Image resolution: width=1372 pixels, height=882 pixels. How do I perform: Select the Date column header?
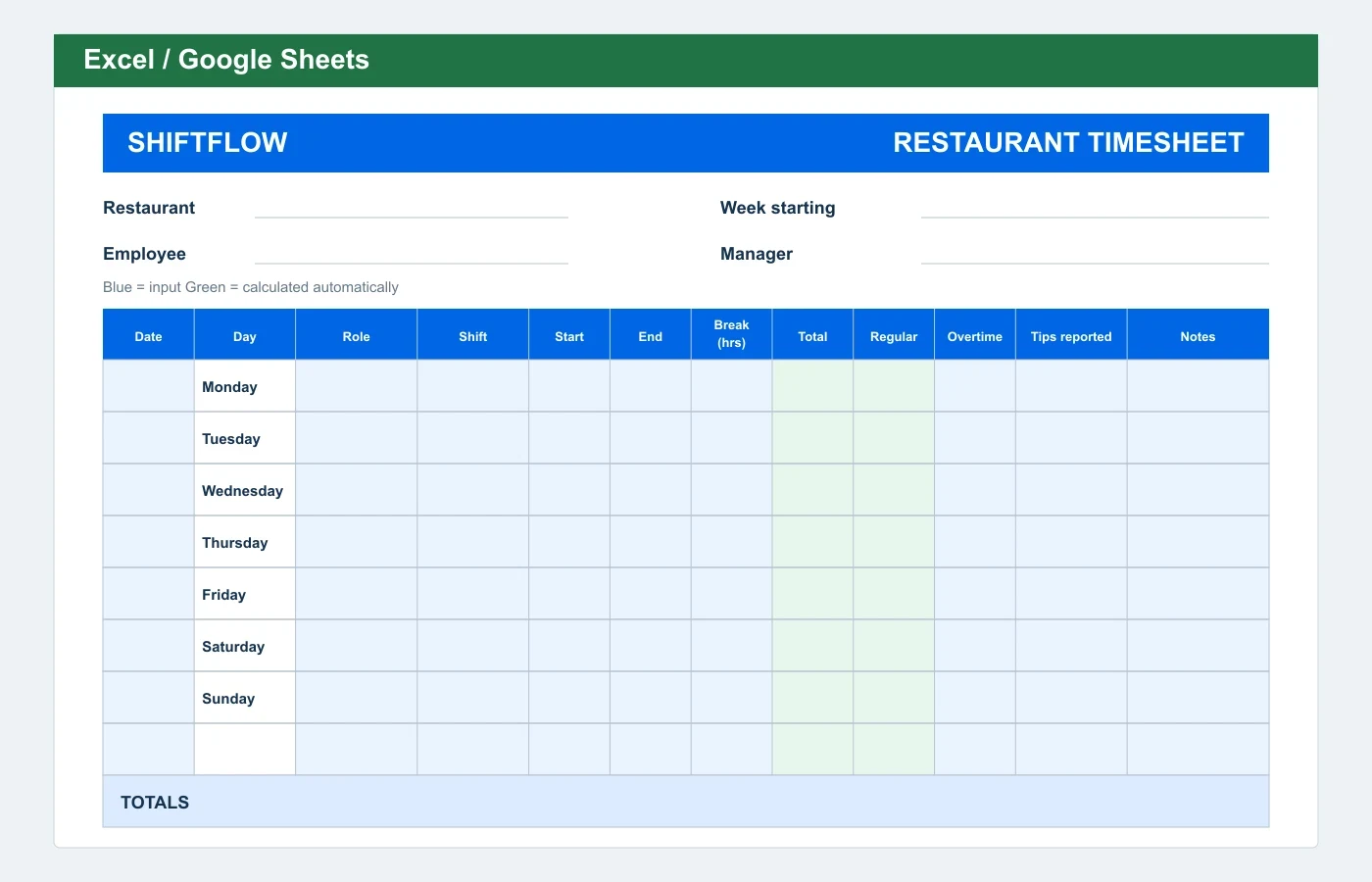149,335
